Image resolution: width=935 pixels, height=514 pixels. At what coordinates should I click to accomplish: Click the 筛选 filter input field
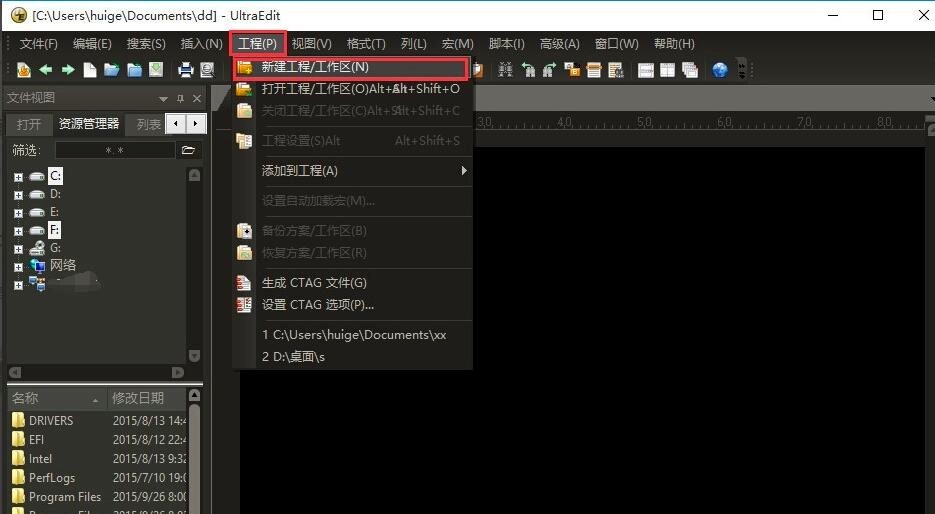point(115,150)
